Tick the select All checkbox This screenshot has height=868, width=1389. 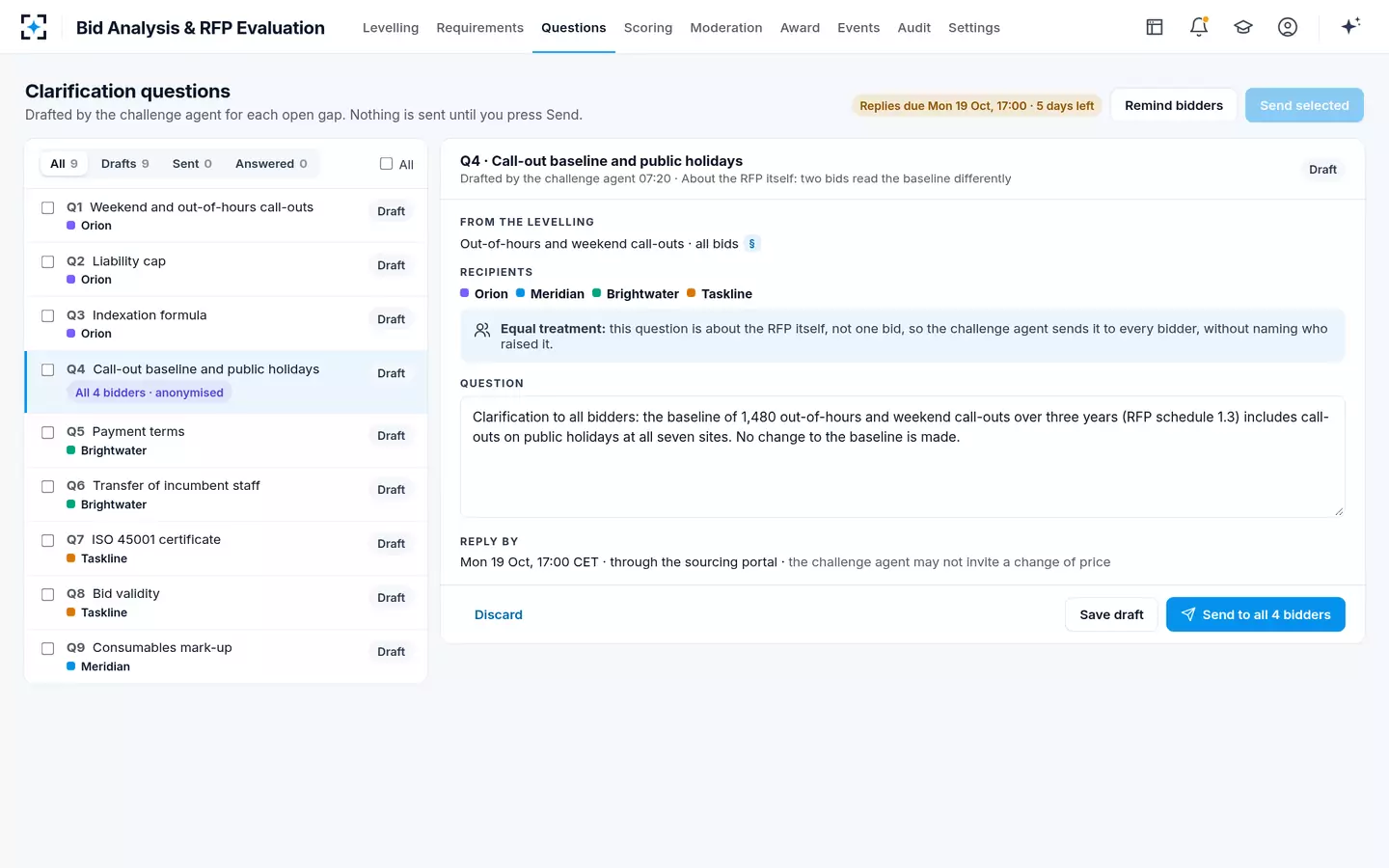pyautogui.click(x=386, y=164)
